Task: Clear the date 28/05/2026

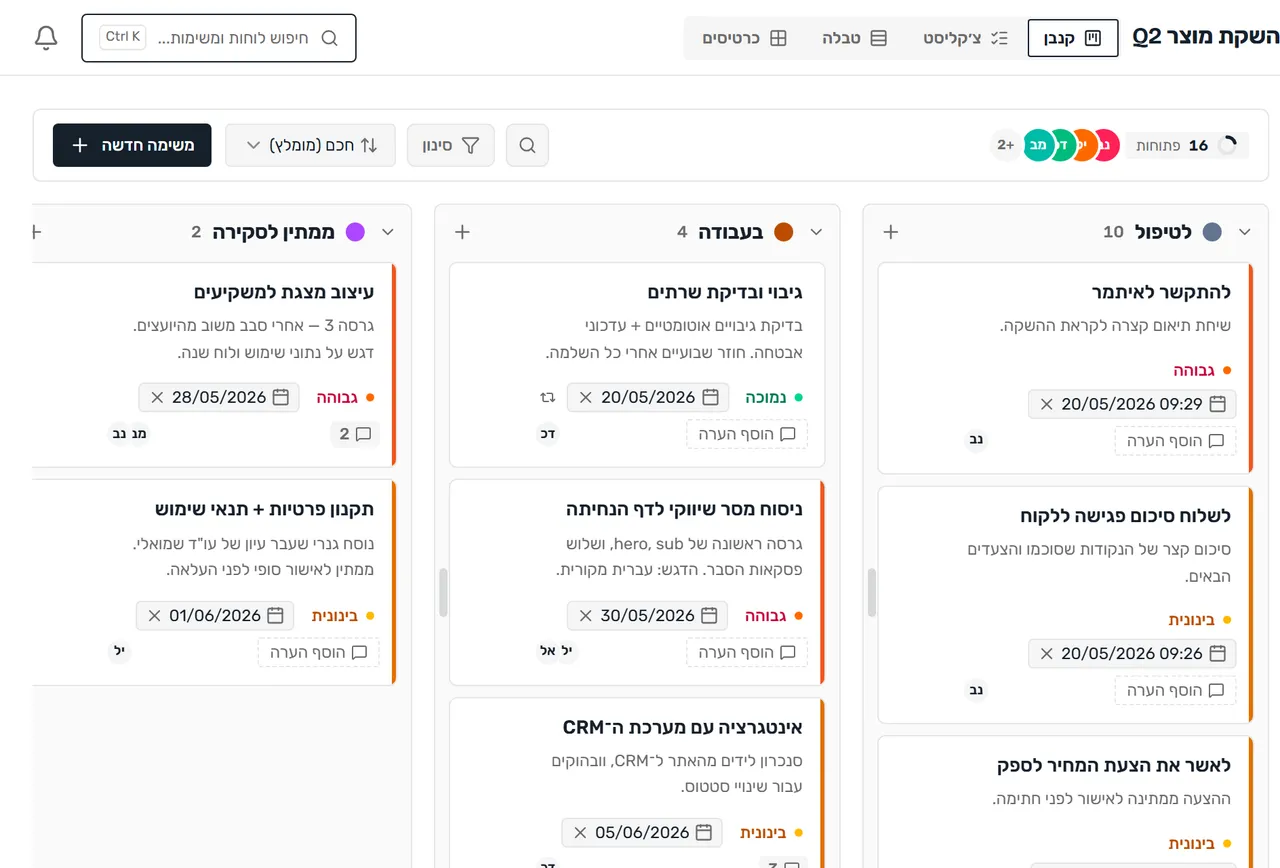Action: pos(157,397)
